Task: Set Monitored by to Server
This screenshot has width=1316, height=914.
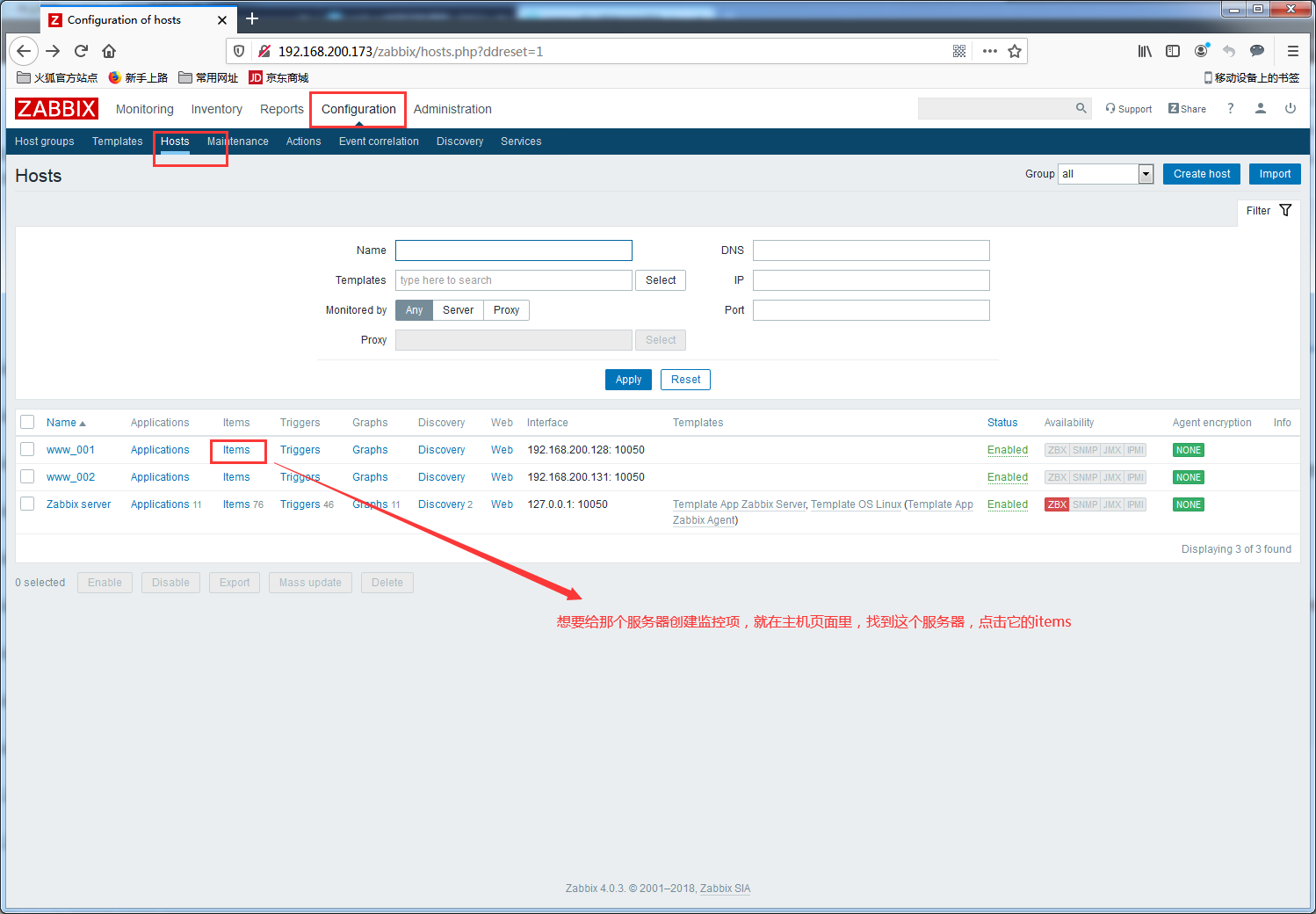Action: pos(458,310)
